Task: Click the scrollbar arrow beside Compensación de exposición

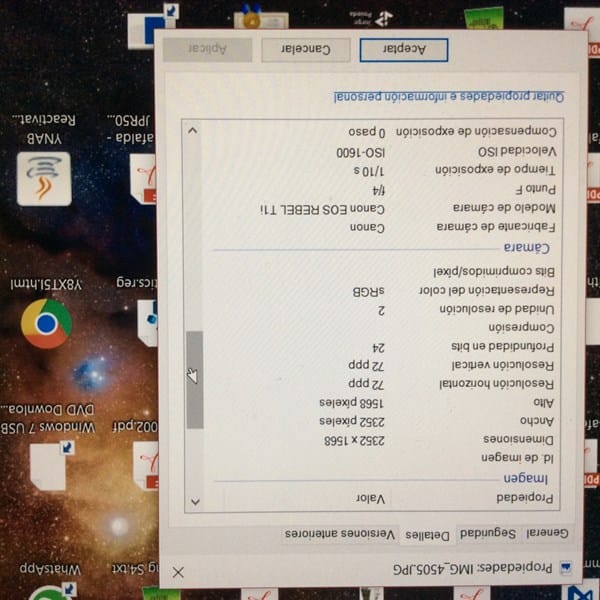Action: 193,130
